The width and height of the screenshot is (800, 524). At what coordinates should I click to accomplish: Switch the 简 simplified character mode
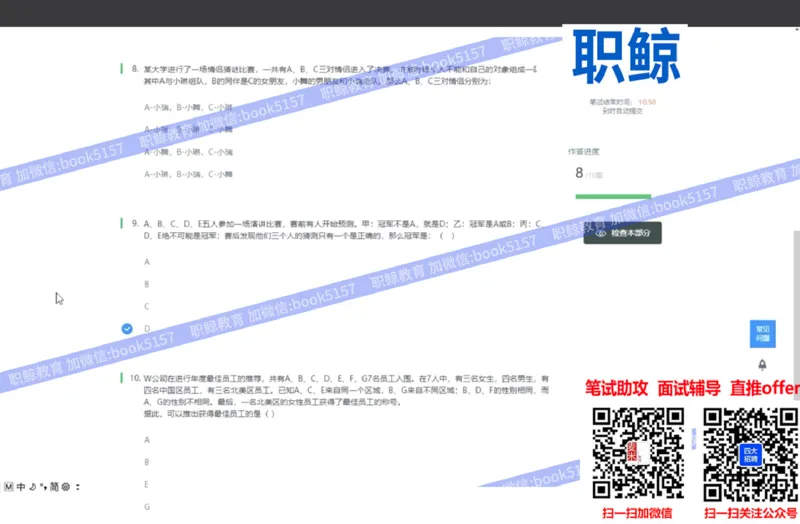pos(54,487)
